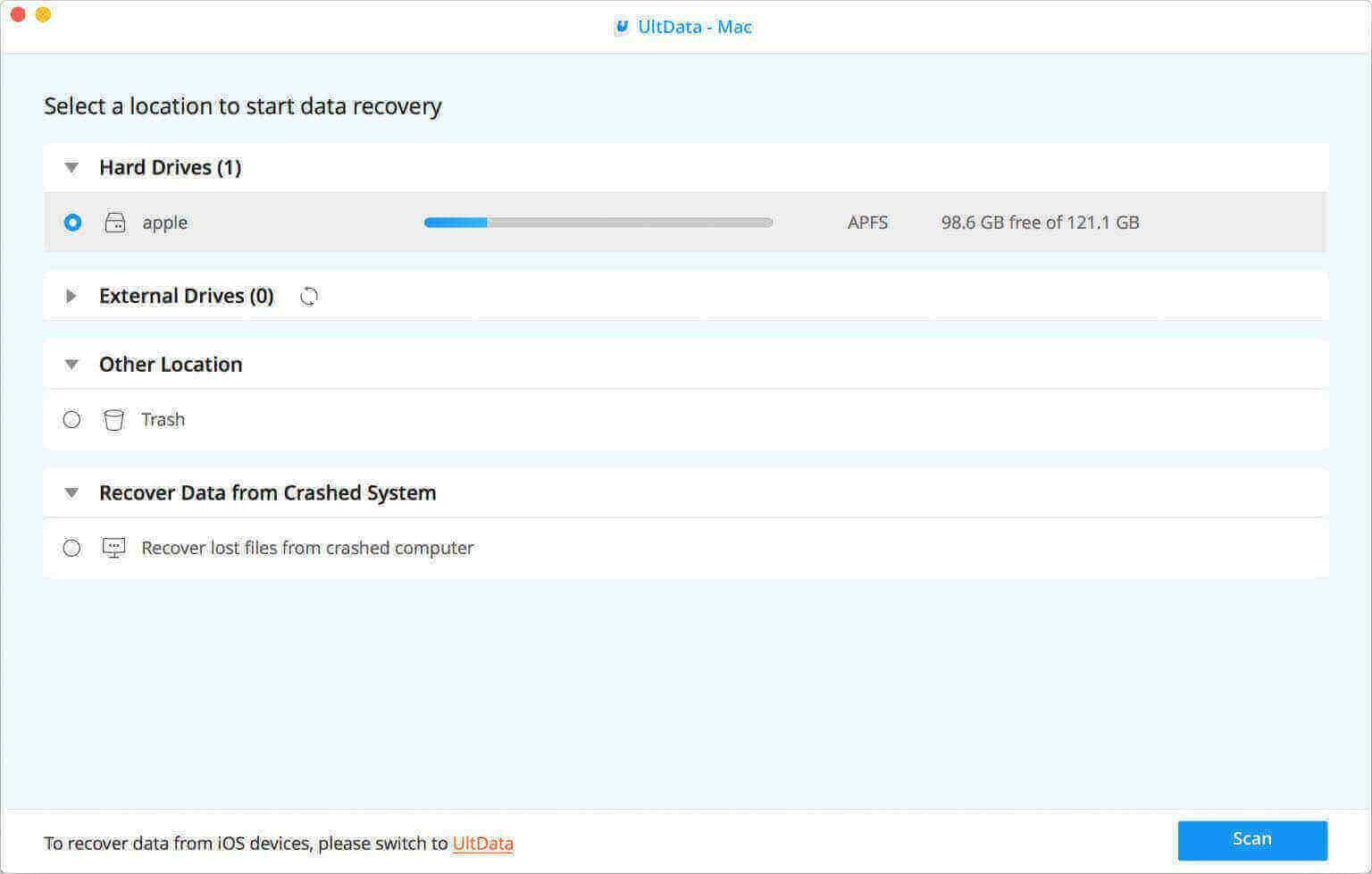Click the apple drive storage usage bar

coord(598,223)
